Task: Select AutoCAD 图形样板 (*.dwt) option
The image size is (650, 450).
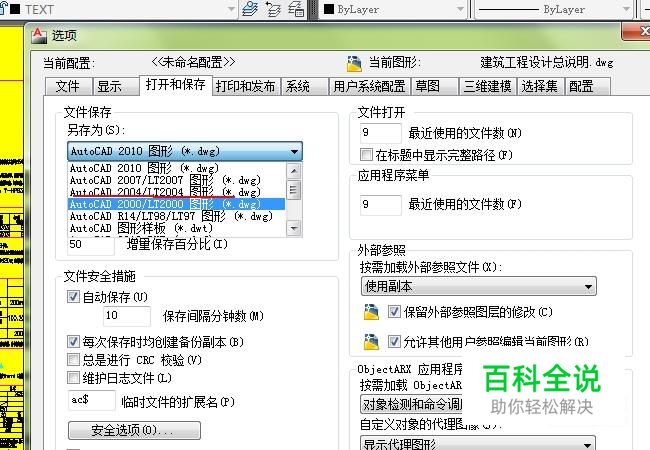Action: [x=177, y=228]
